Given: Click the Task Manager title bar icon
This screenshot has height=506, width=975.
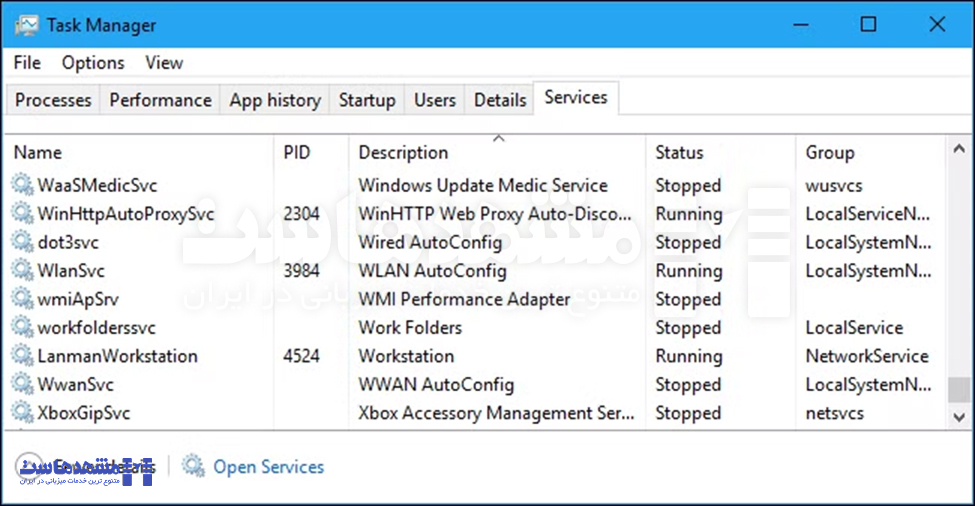Looking at the screenshot, I should 27,25.
